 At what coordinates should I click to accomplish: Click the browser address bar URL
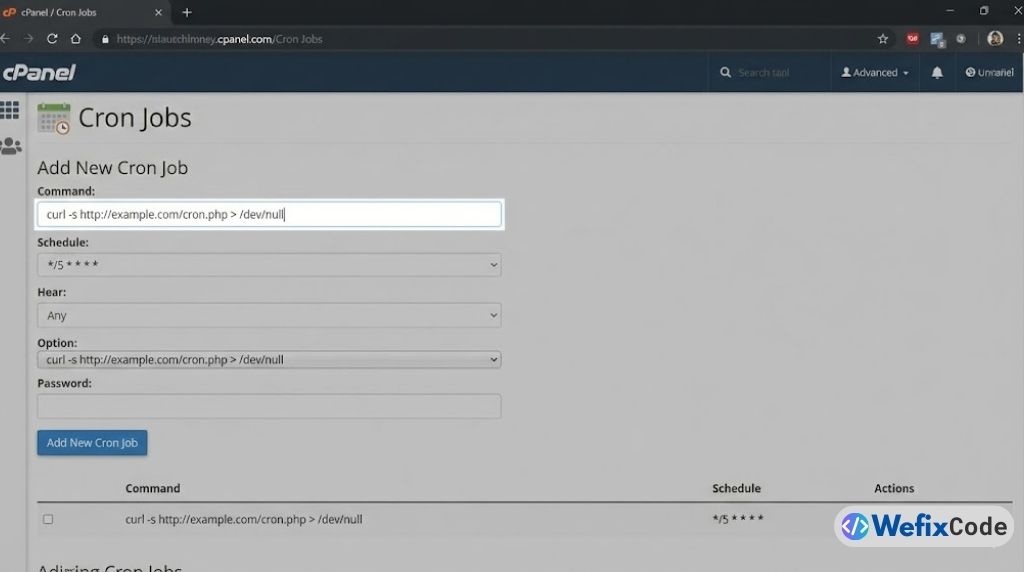tap(219, 39)
